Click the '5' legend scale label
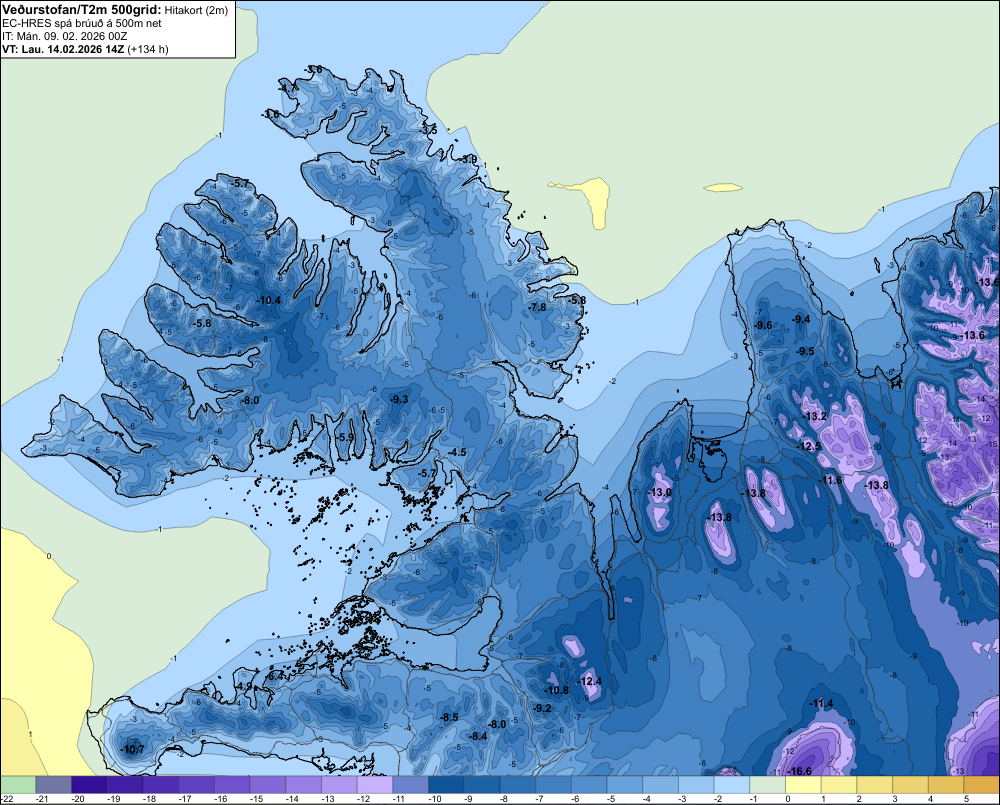This screenshot has height=805, width=1000. coord(966,799)
